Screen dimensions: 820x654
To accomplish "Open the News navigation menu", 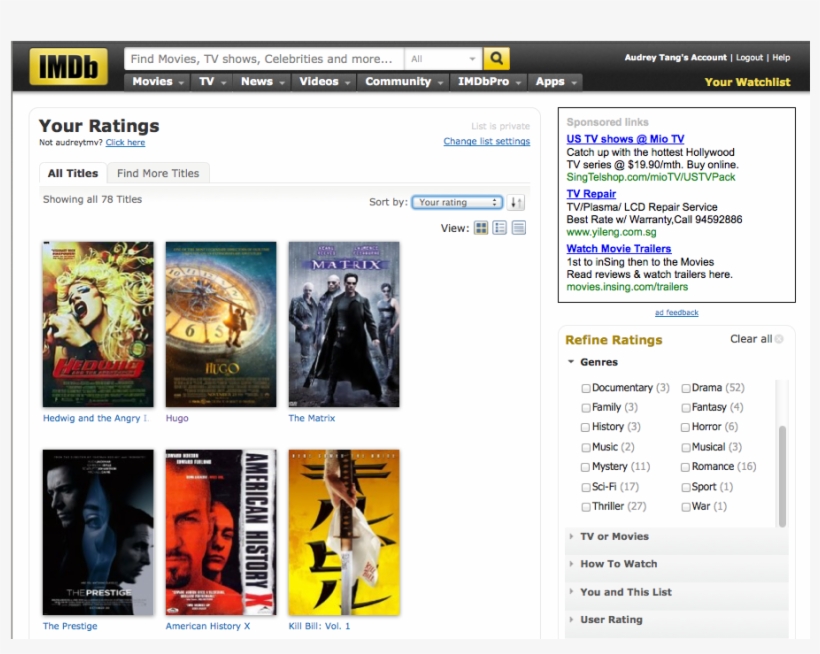I will pyautogui.click(x=262, y=82).
